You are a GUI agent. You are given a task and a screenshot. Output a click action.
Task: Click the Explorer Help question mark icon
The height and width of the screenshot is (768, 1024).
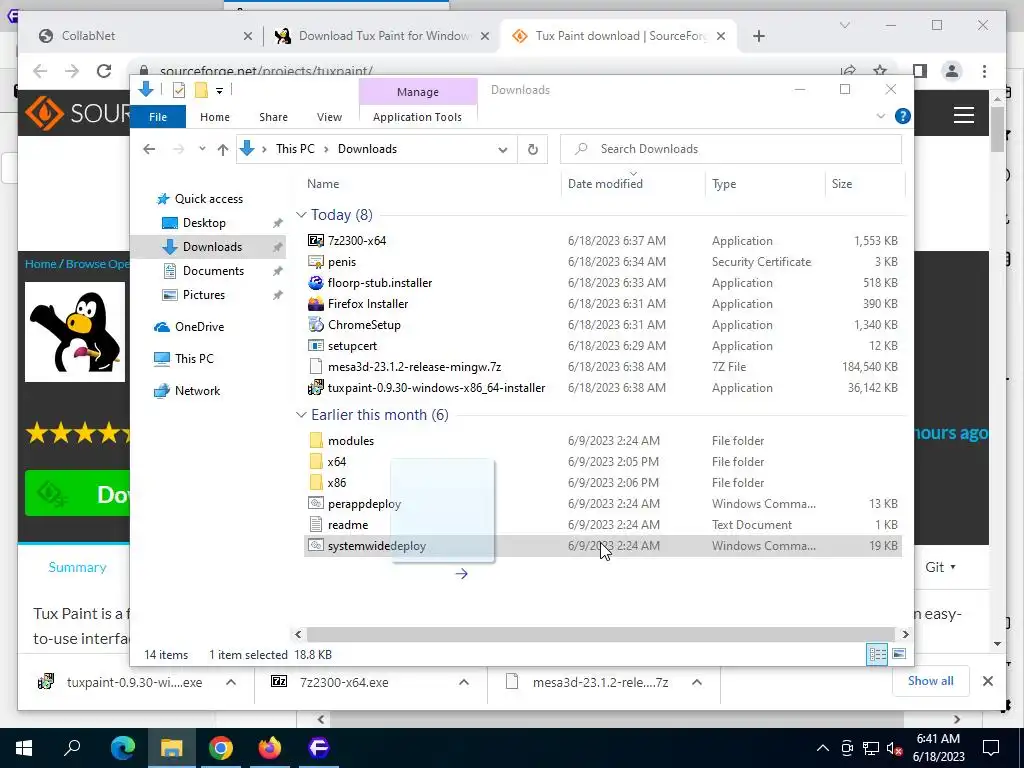point(903,116)
